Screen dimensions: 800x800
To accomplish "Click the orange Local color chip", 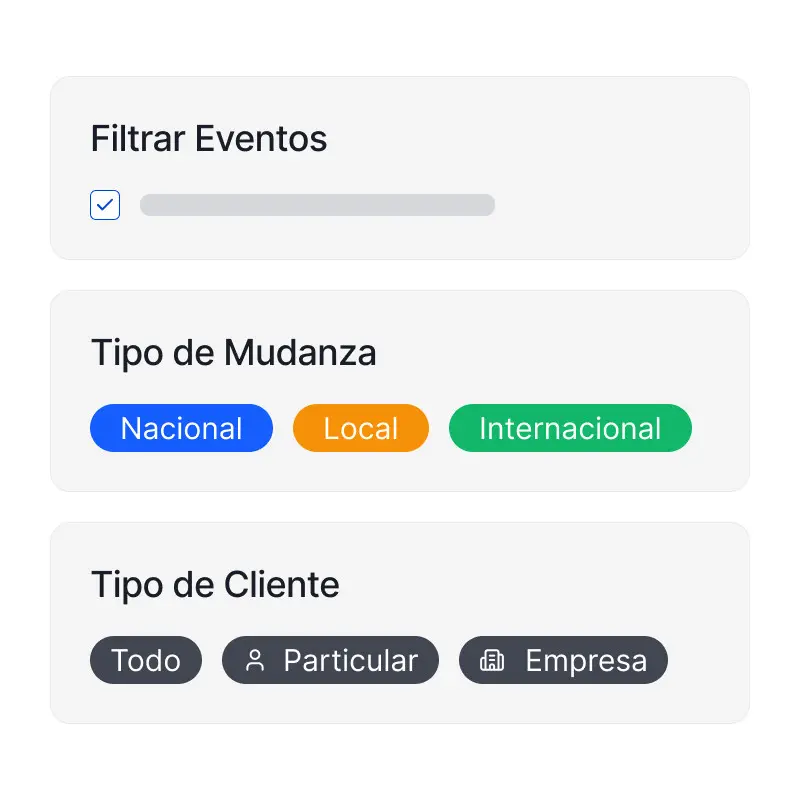I will pos(360,428).
